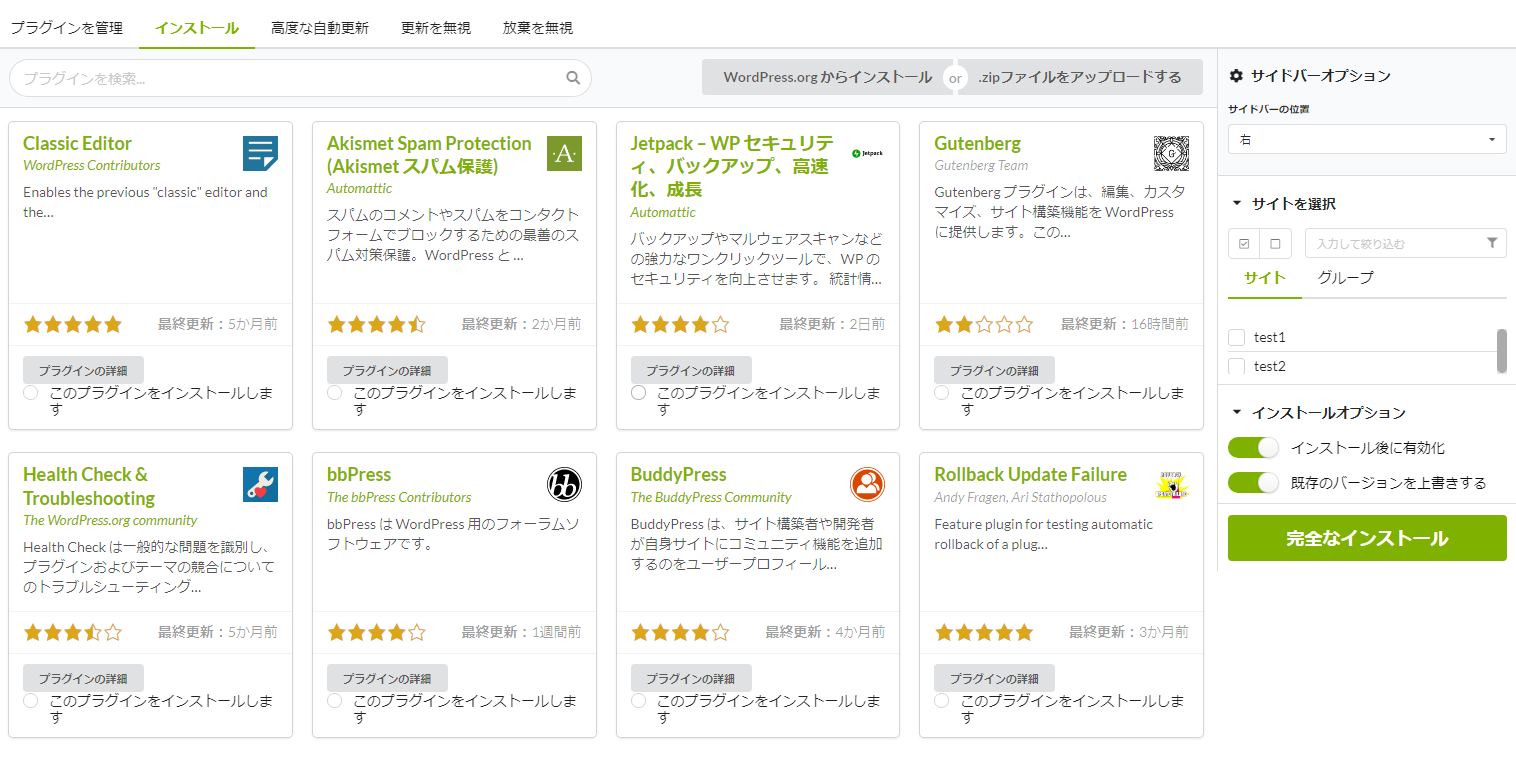1516x773 pixels.
Task: Open Rollback Update Failure プラグインの詳細 button
Action: [x=994, y=678]
